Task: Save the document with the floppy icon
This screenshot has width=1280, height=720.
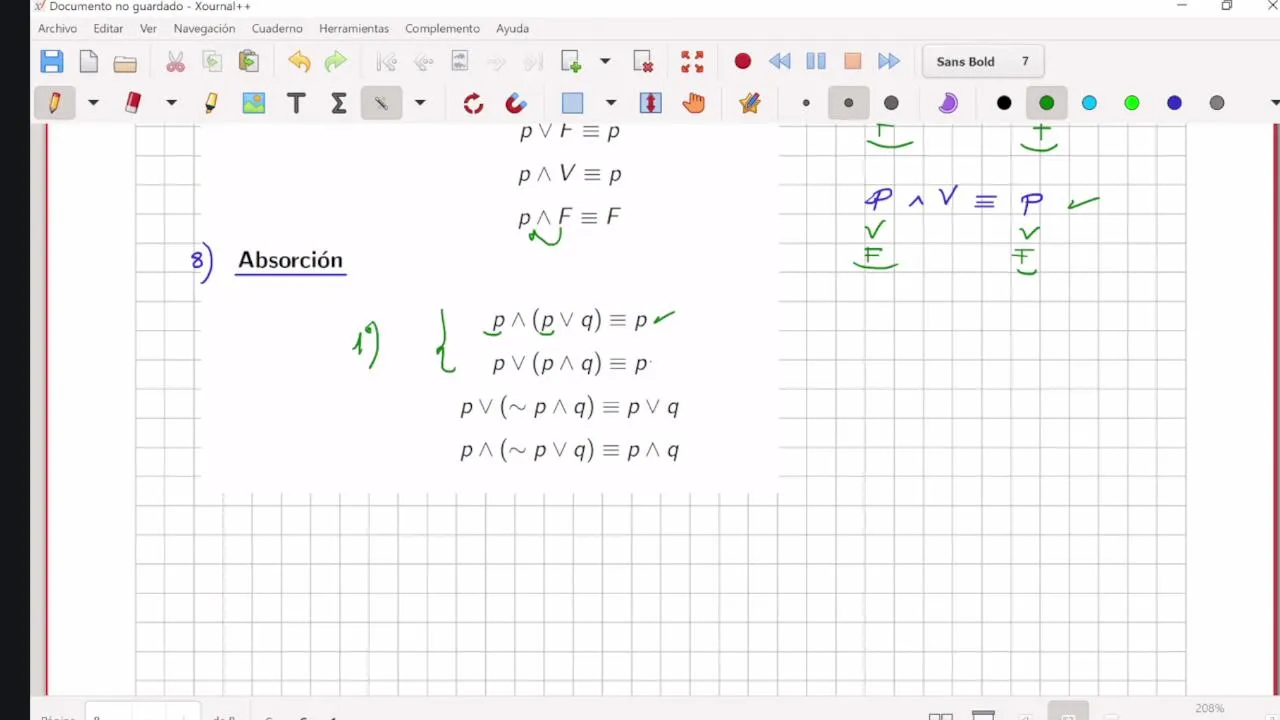Action: coord(52,62)
